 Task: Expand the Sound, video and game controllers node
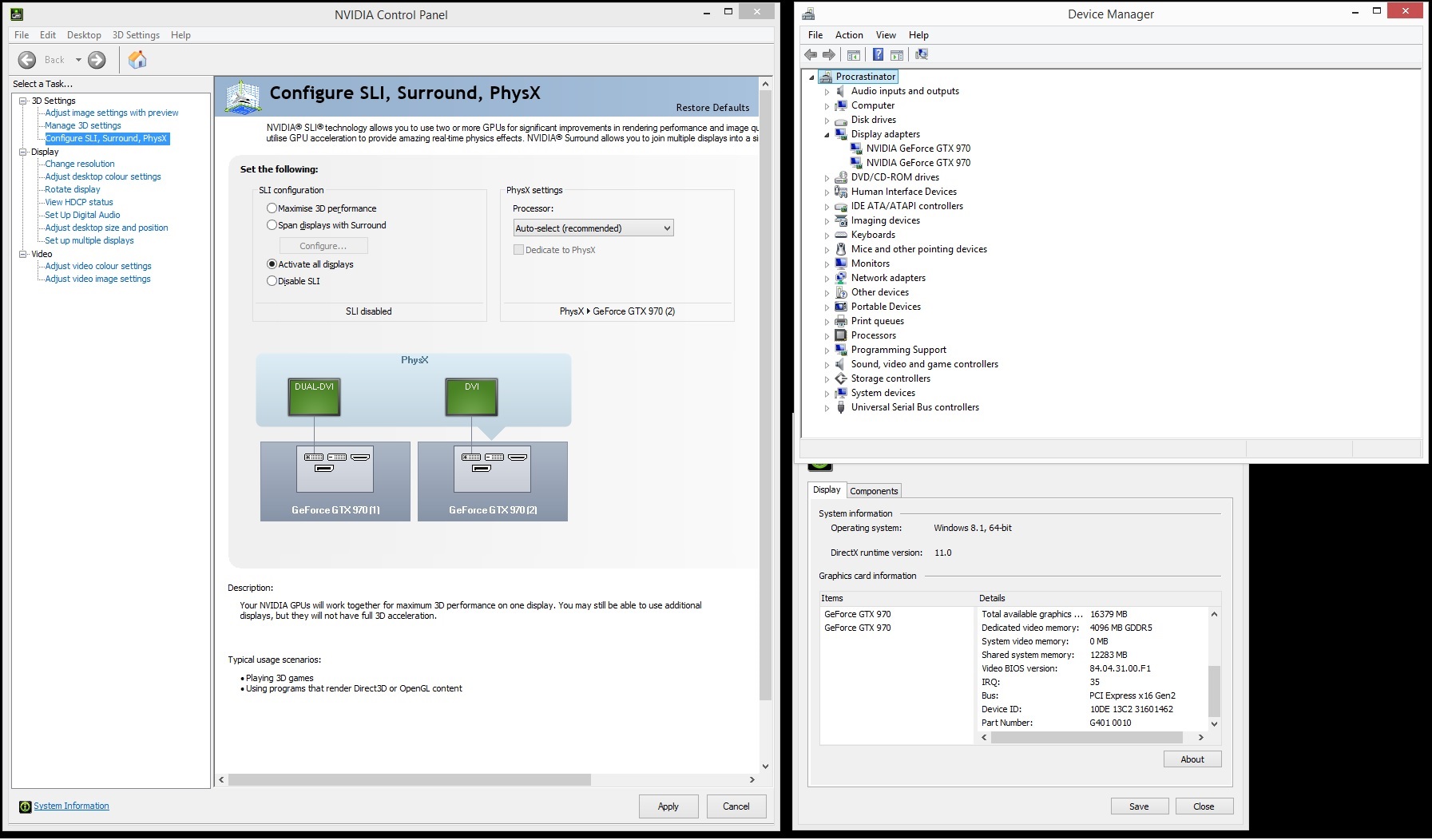827,365
